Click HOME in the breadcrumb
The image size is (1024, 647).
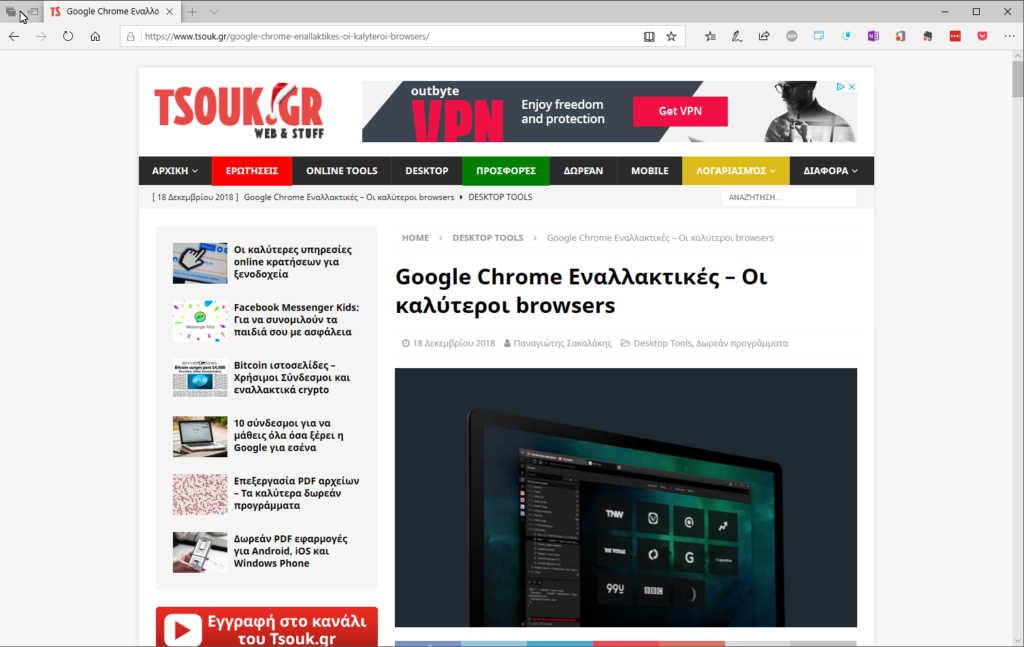tap(415, 238)
